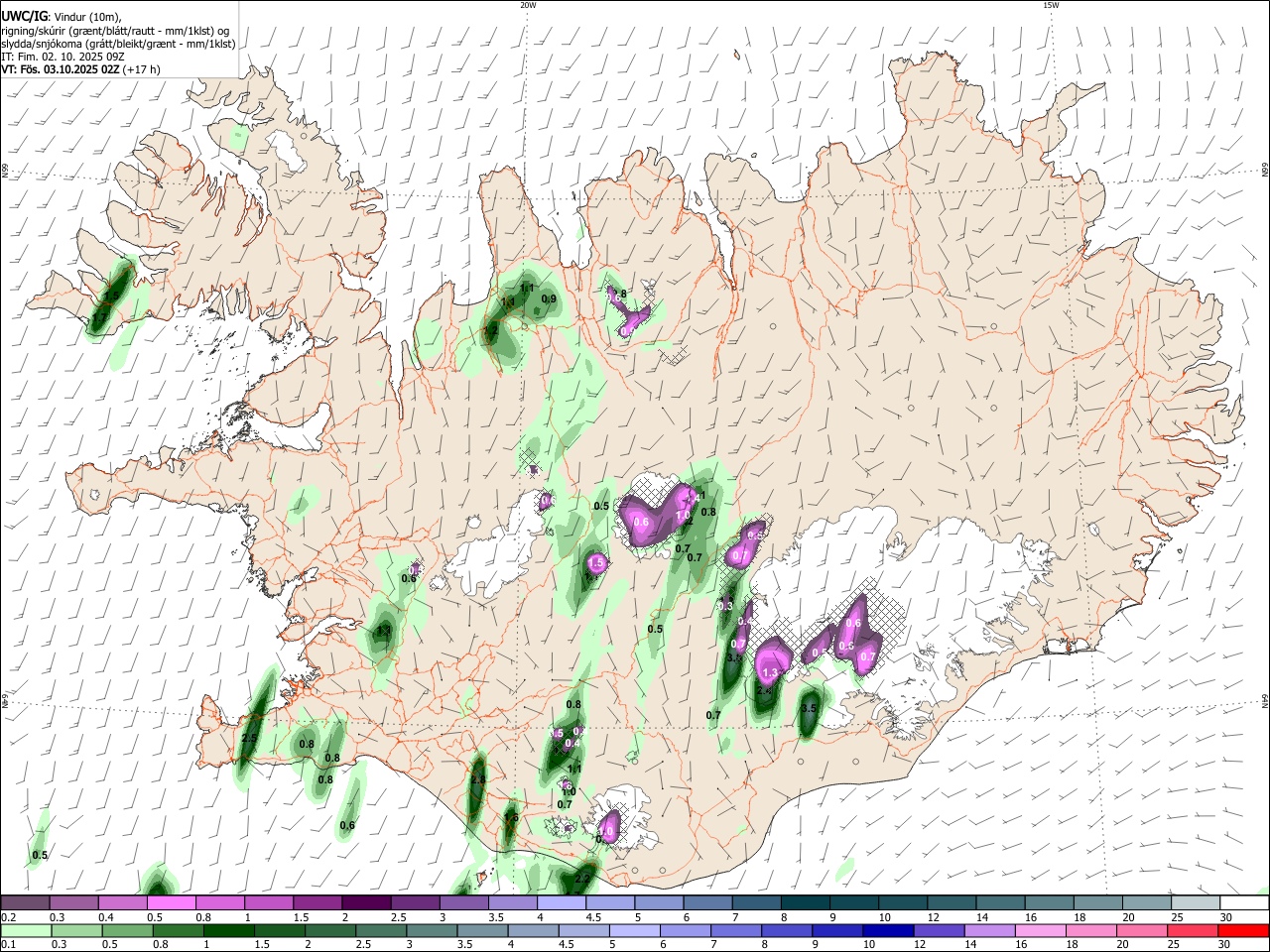The width and height of the screenshot is (1270, 952).
Task: Click the dark teal snow swatch between 8 and 9
Action: (x=805, y=903)
